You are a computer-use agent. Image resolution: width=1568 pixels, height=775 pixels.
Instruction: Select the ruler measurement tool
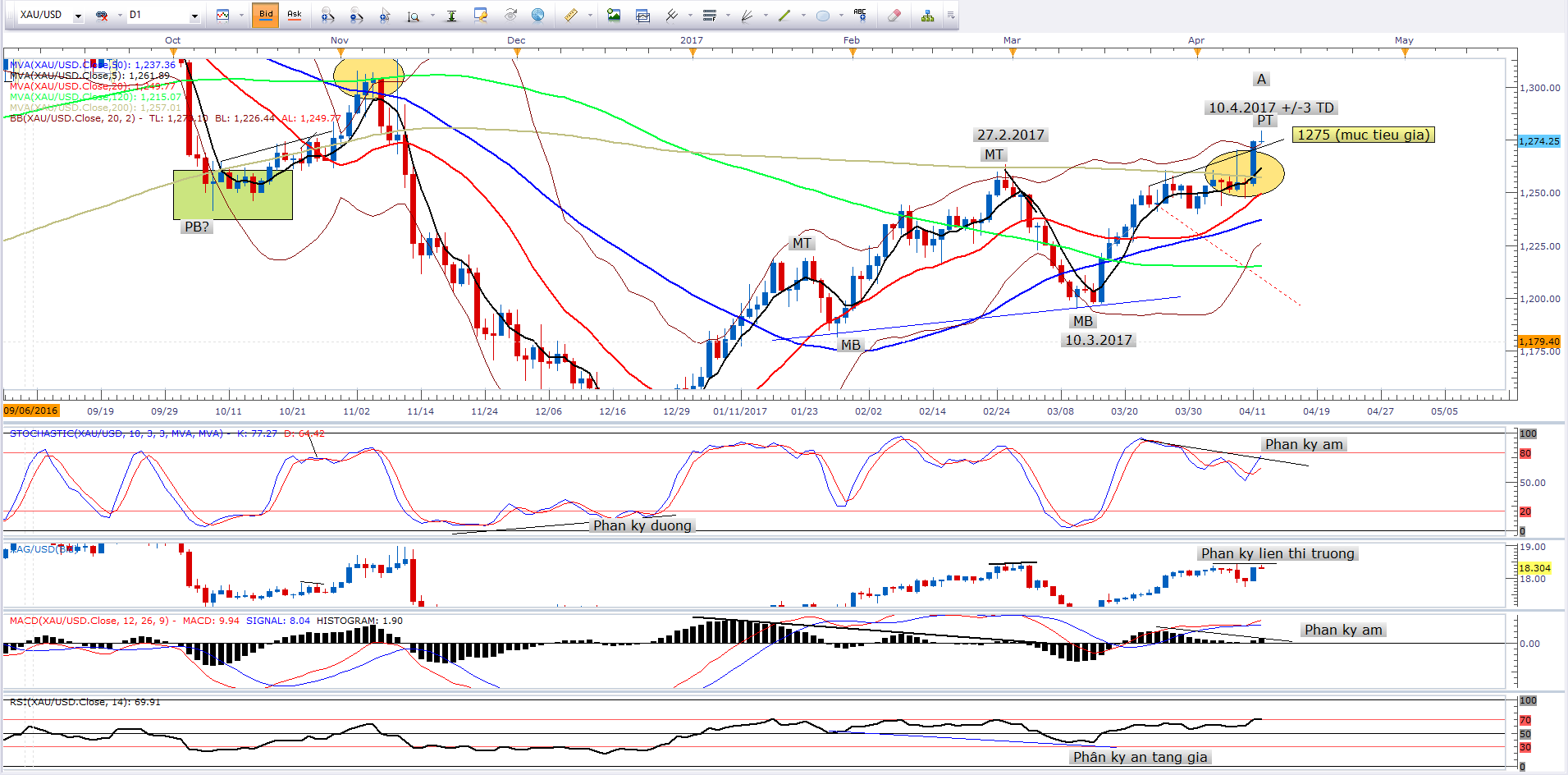click(x=571, y=15)
